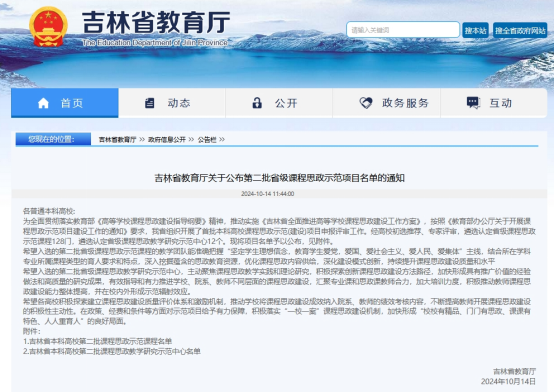Open attachment 1 示范课程名单 link
554x392 pixels.
pyautogui.click(x=98, y=341)
